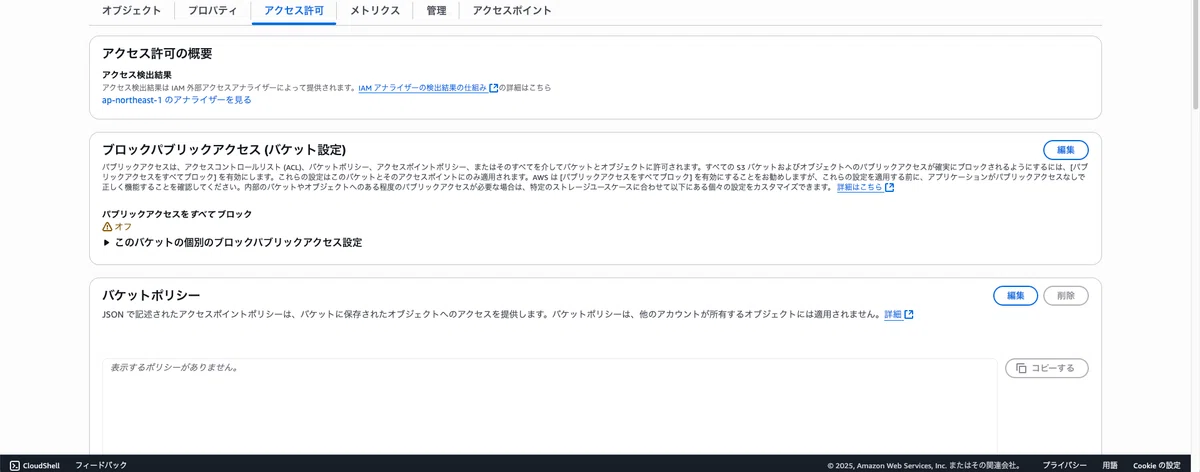Select the アクセス許可 tab
The image size is (1200, 472).
click(294, 11)
